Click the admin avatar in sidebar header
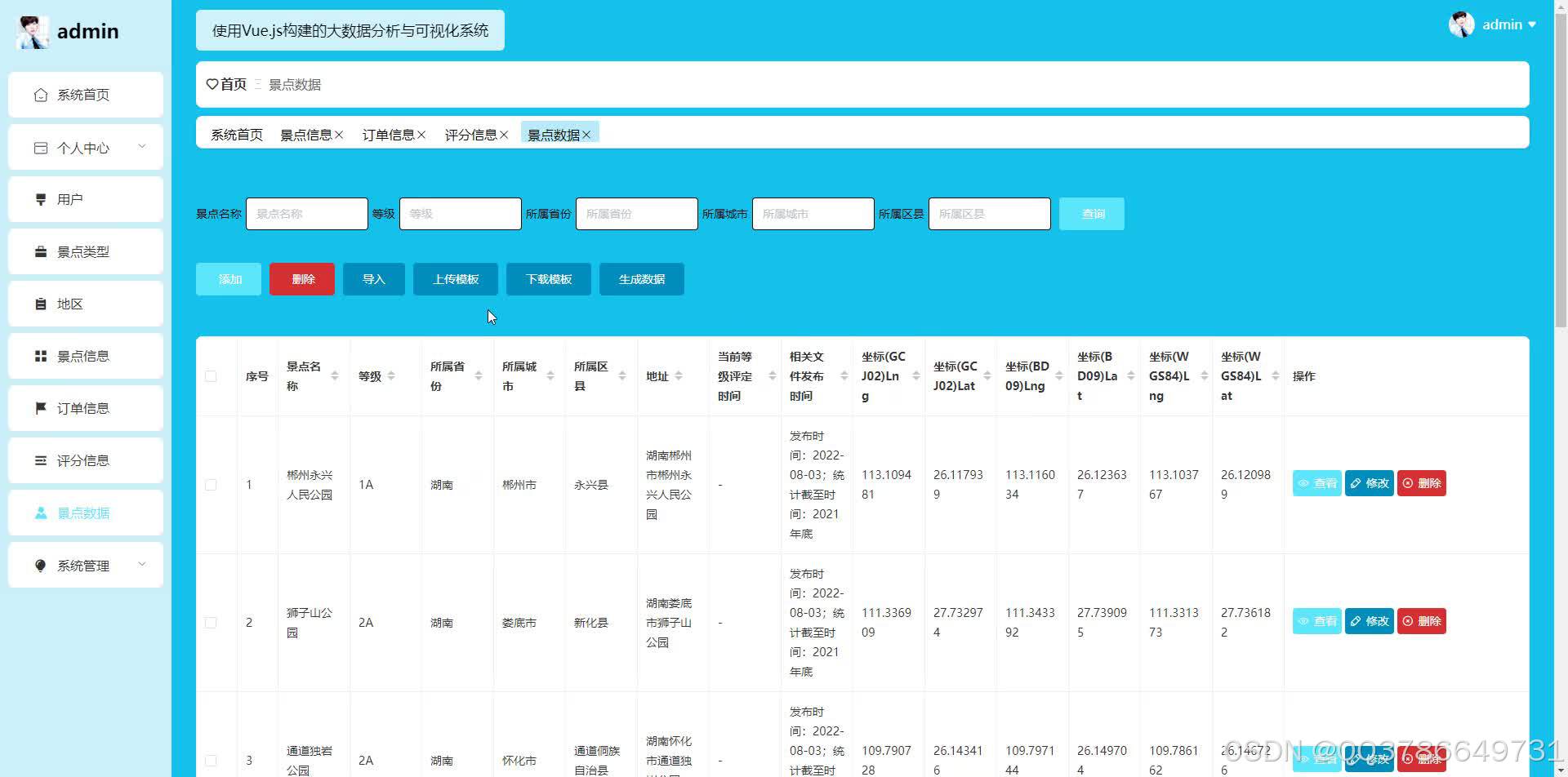 coord(33,32)
